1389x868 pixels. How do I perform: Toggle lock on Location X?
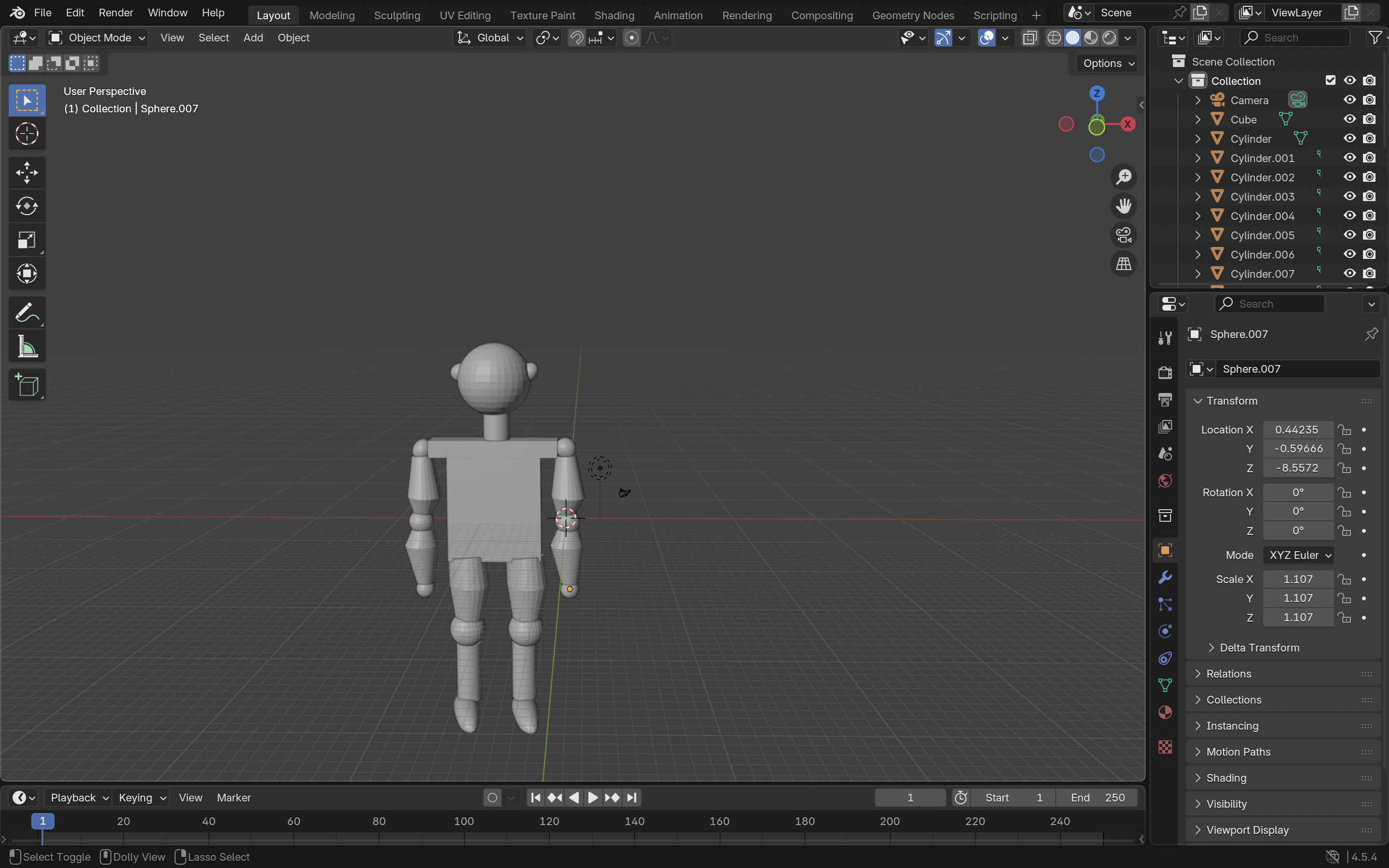pos(1344,430)
